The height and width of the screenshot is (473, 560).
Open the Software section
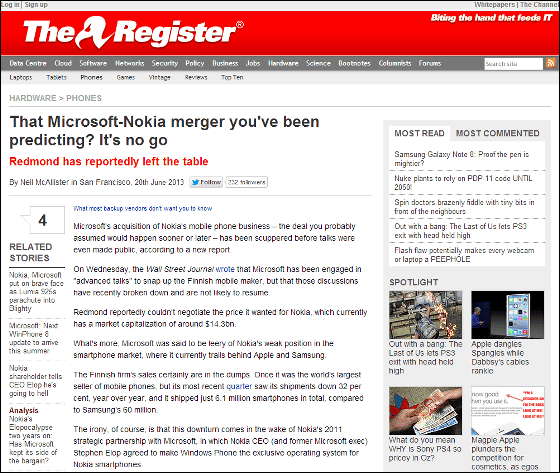(x=93, y=63)
